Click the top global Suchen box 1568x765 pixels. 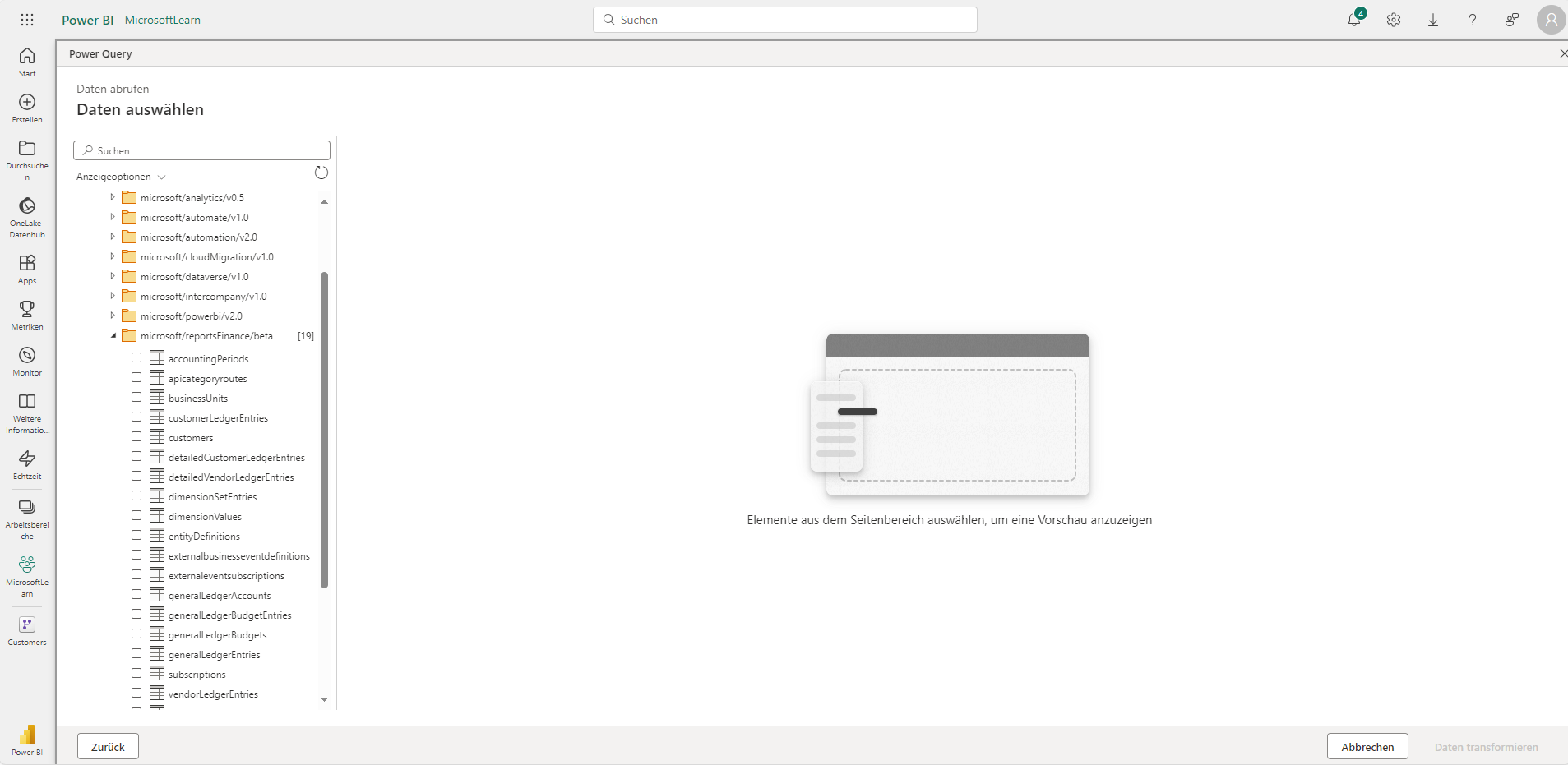[x=785, y=20]
